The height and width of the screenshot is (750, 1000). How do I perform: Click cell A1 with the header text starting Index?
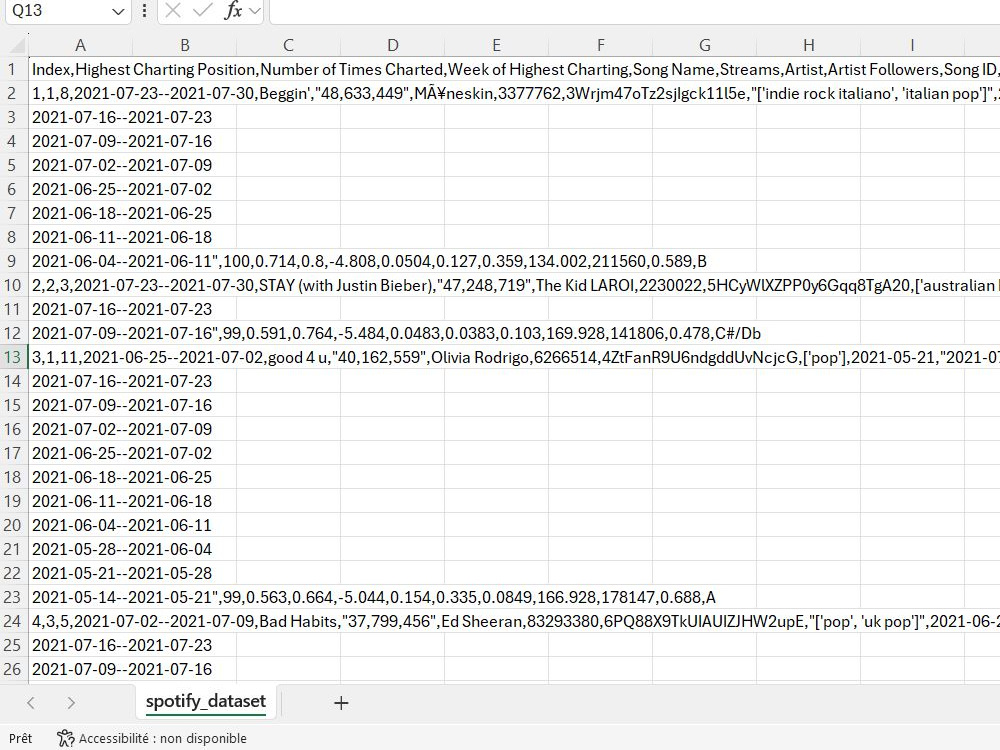point(80,70)
